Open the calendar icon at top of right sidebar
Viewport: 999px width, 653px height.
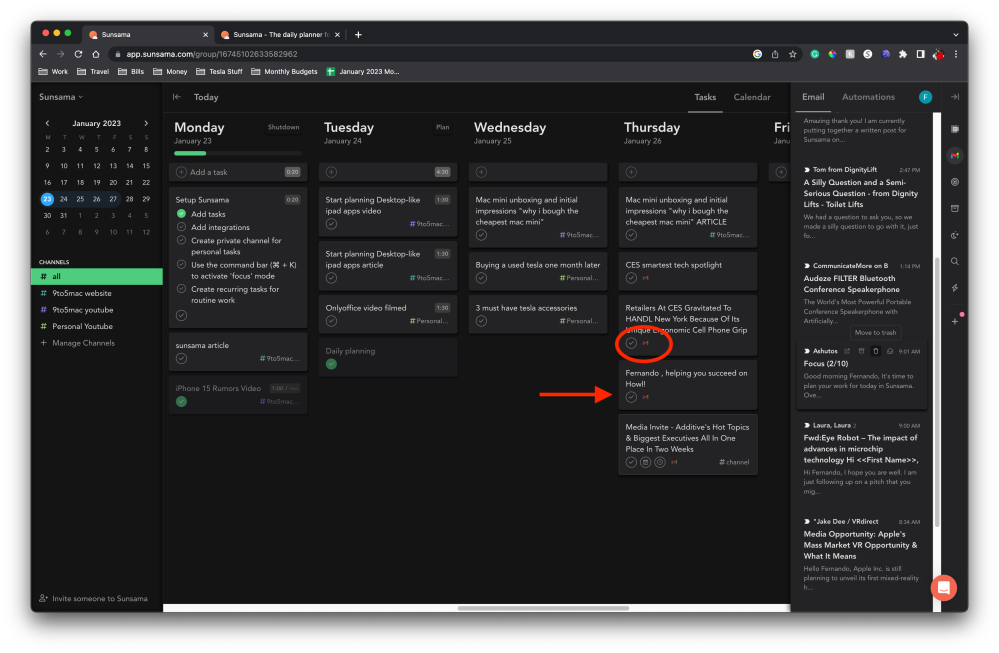954,129
